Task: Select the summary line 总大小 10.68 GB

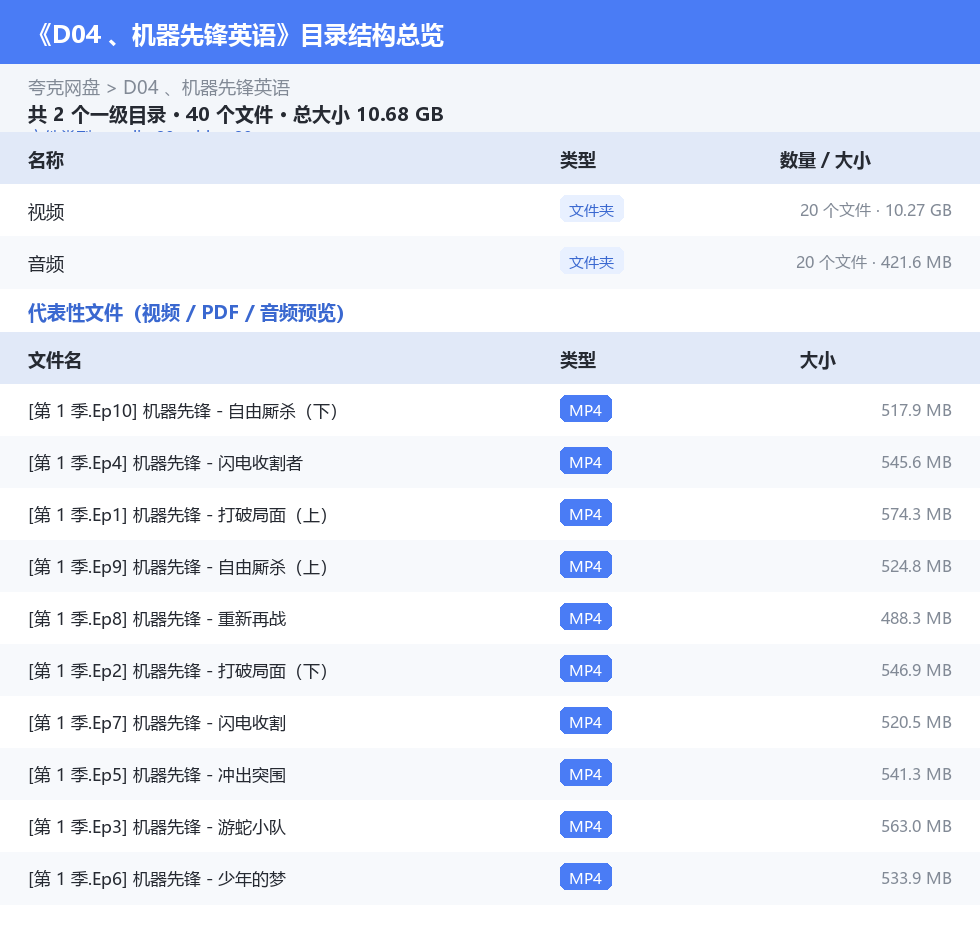Action: click(x=368, y=114)
